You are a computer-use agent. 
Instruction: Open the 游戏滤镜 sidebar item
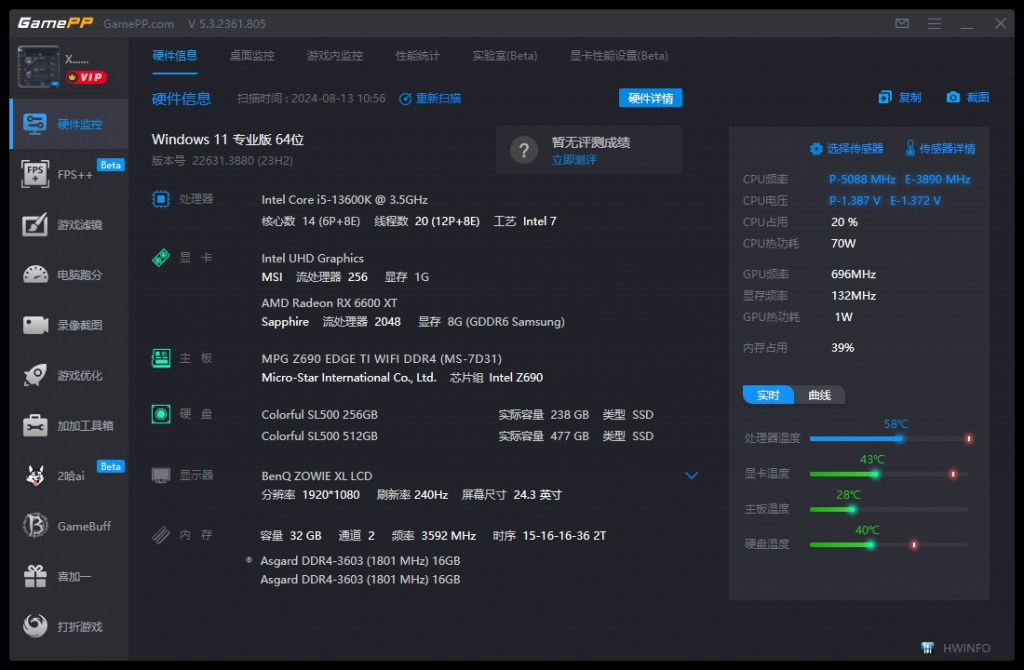point(69,225)
